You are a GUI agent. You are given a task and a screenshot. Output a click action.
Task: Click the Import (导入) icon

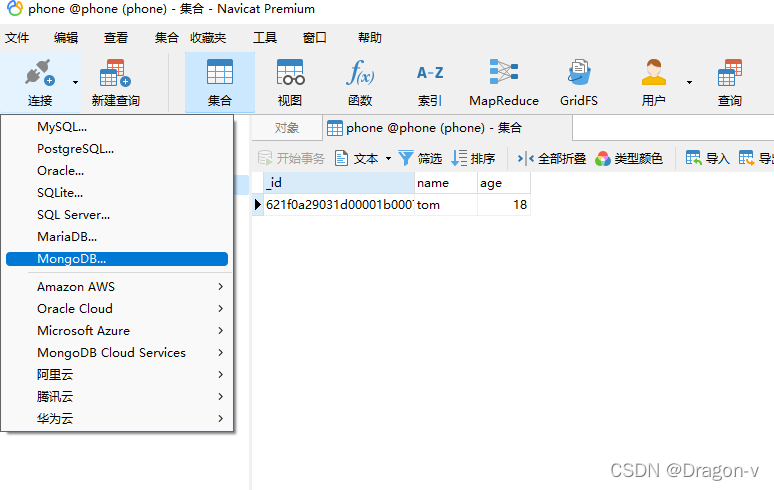click(694, 158)
